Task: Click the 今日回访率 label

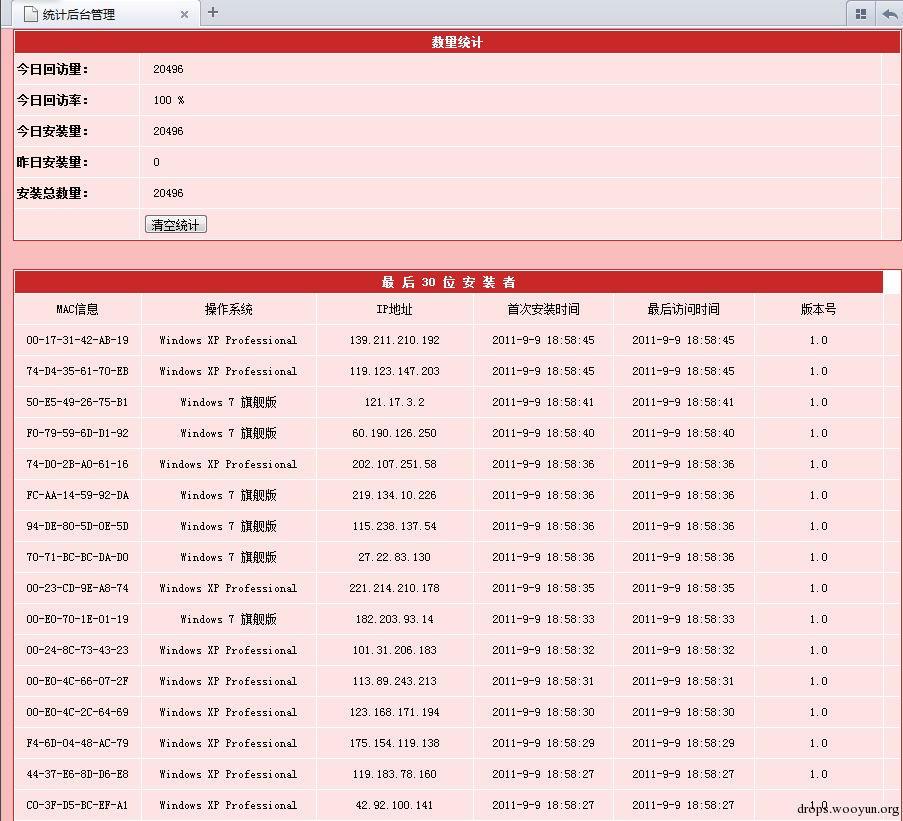Action: [x=52, y=100]
